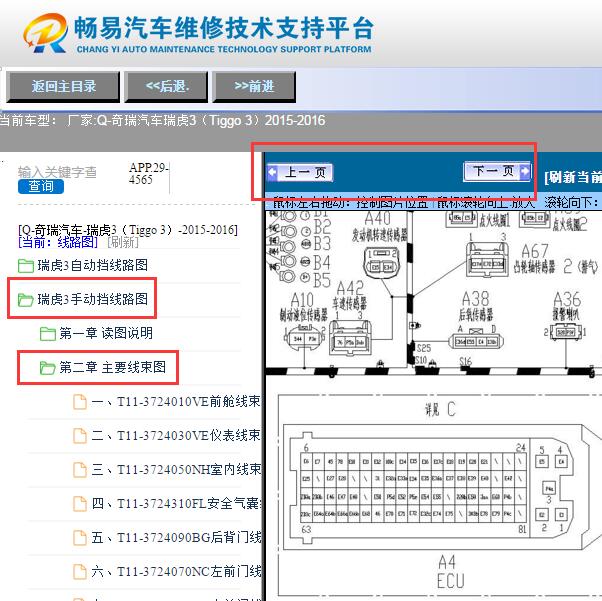Click the [Q-奇瑞汽车-瑞虎3] model heading

click(x=128, y=230)
